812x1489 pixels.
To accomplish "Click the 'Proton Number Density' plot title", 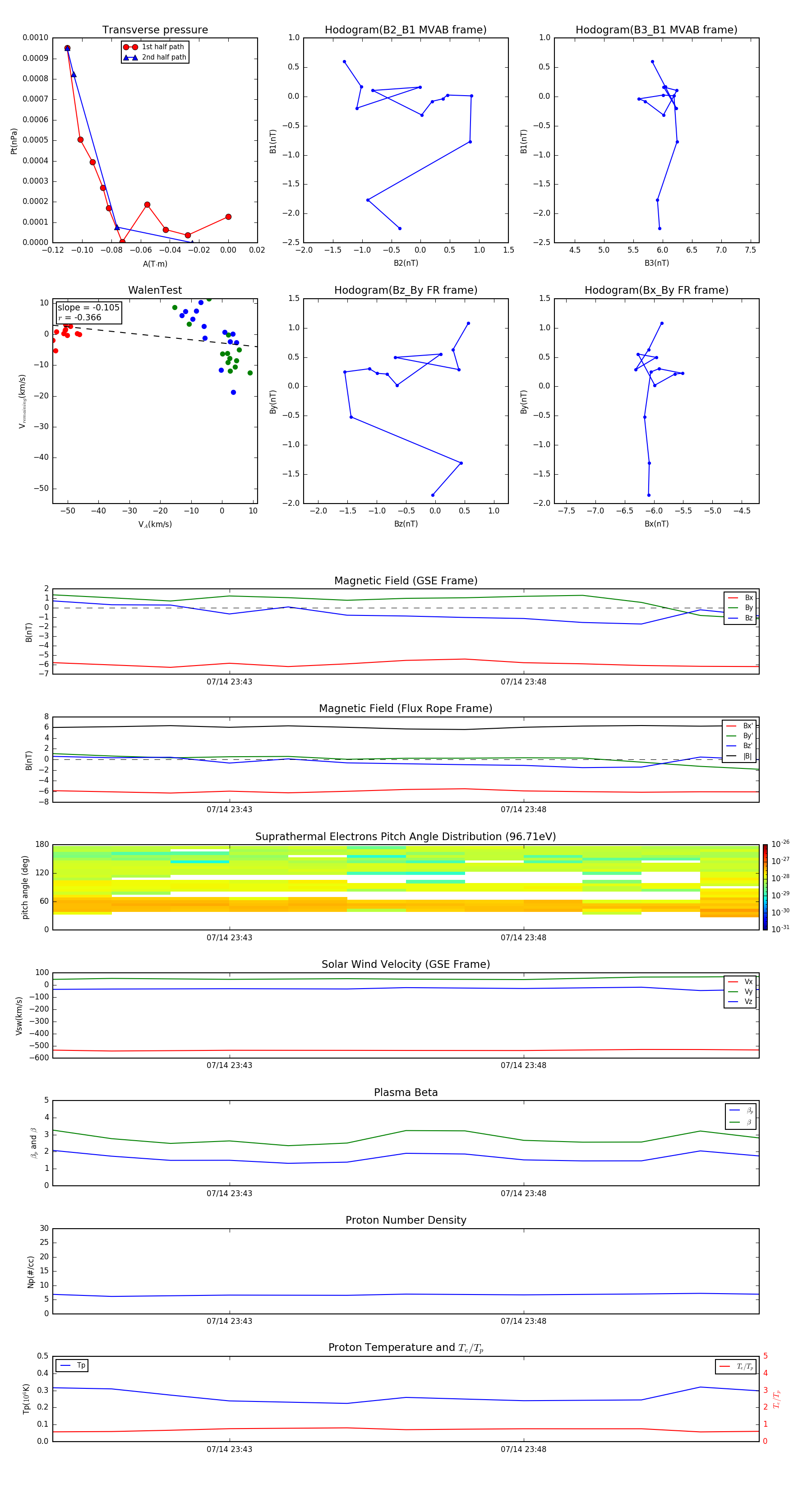I will click(x=406, y=1220).
